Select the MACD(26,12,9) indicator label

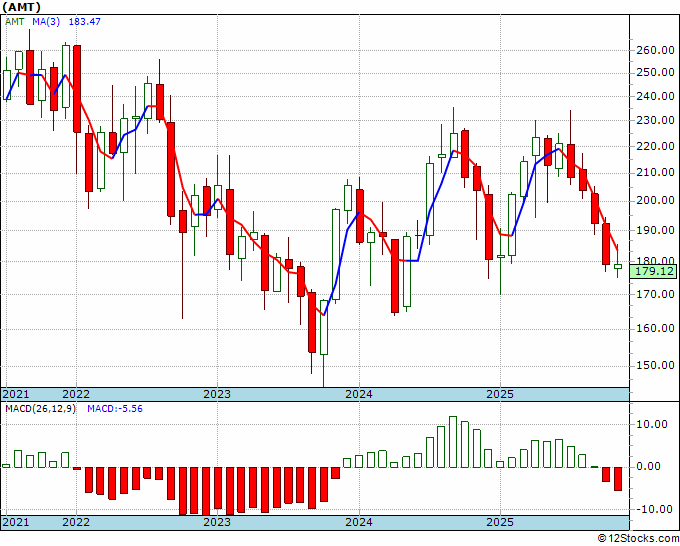coord(40,409)
